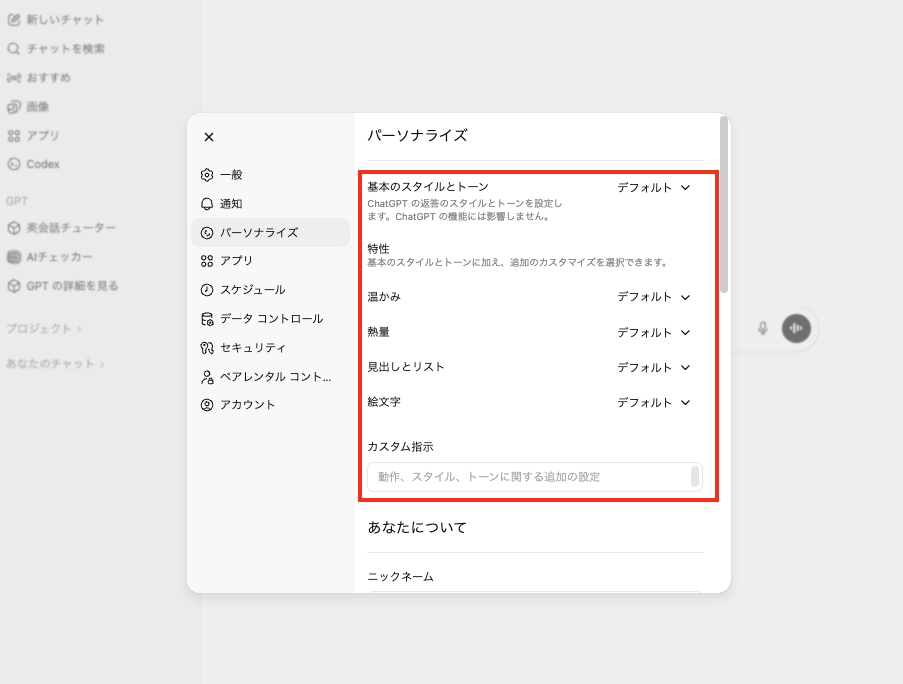Switch to アプリ tab in settings
Viewport: 903px width, 684px height.
(236, 261)
